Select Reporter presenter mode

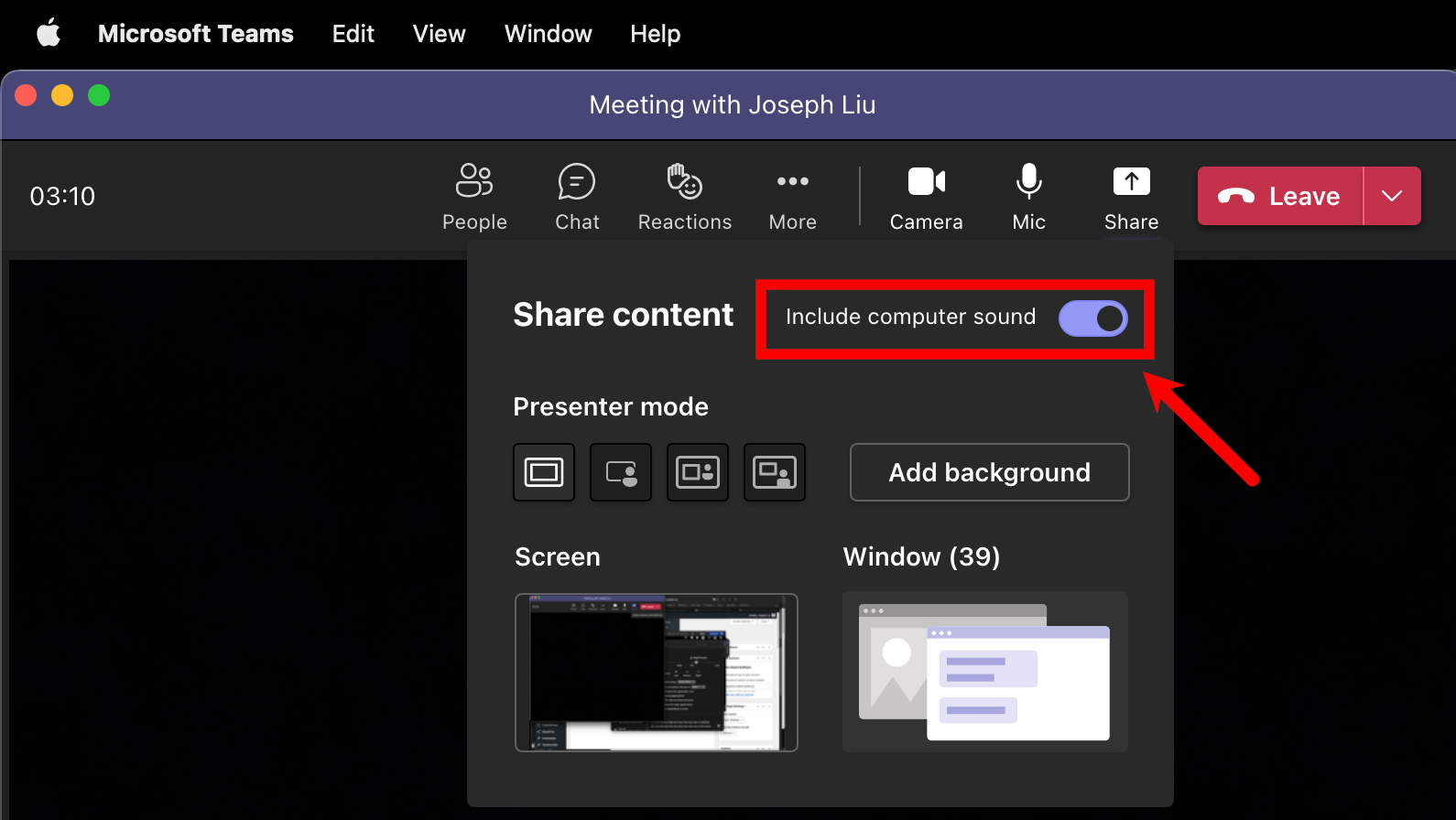tap(775, 472)
